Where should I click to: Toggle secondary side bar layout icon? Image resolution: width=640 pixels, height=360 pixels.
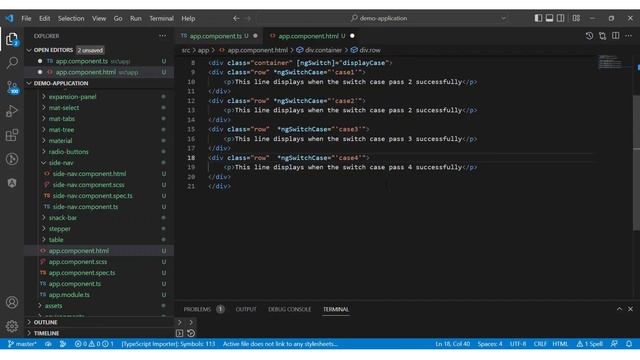(561, 18)
